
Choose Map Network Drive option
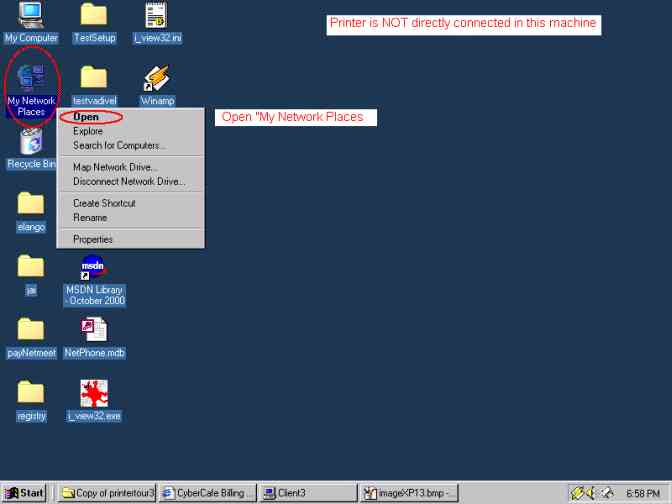pyautogui.click(x=115, y=167)
